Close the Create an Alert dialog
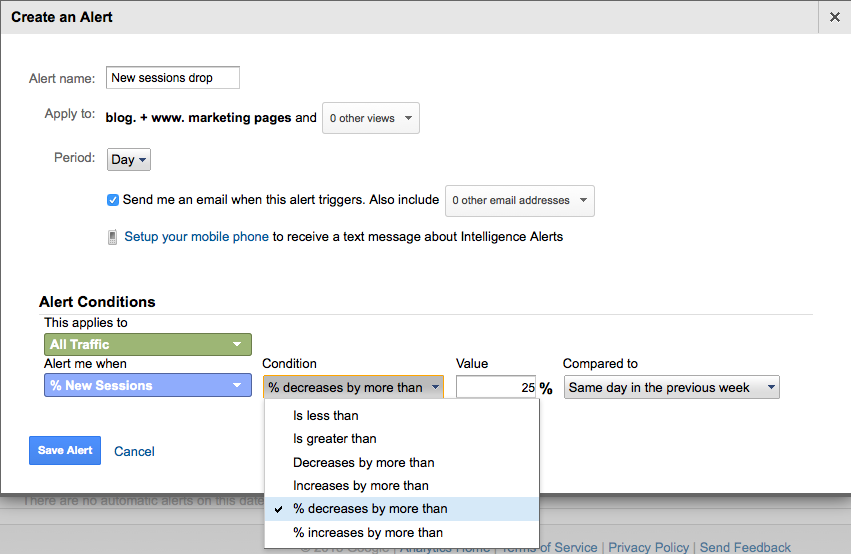This screenshot has width=851, height=554. click(835, 17)
